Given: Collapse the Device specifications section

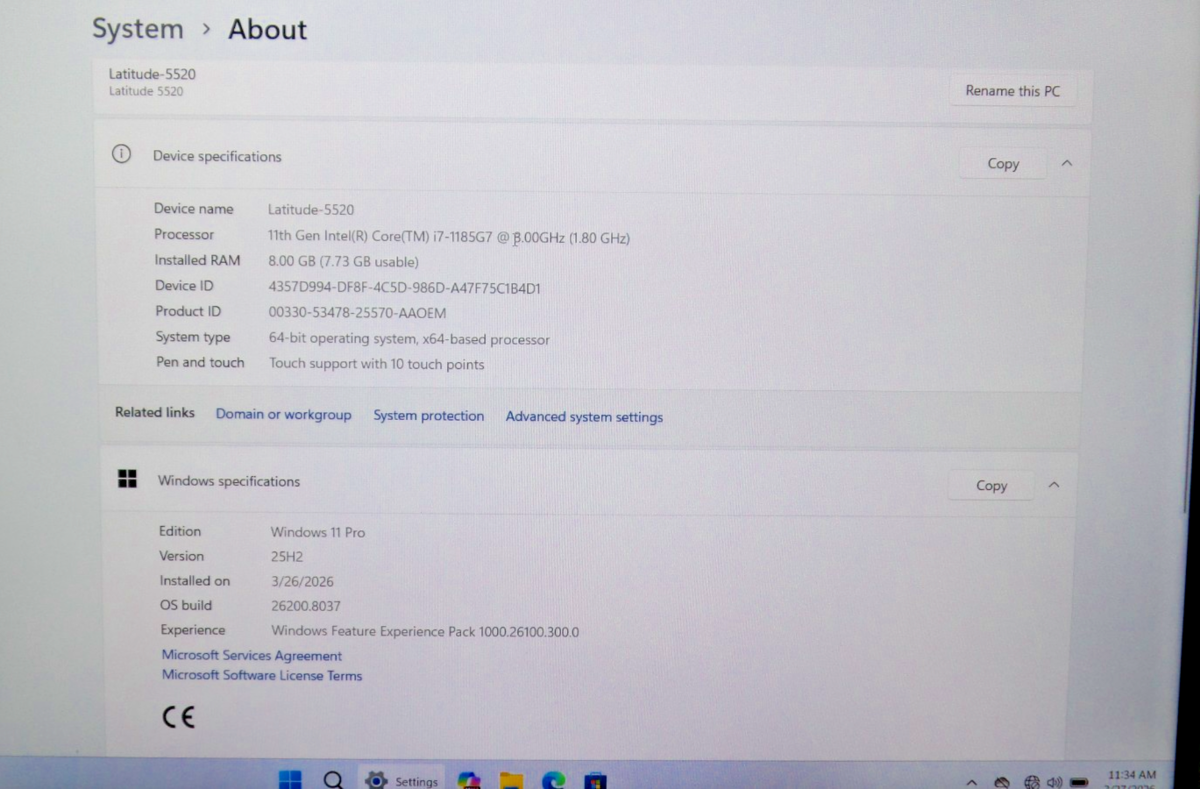Looking at the screenshot, I should 1067,163.
